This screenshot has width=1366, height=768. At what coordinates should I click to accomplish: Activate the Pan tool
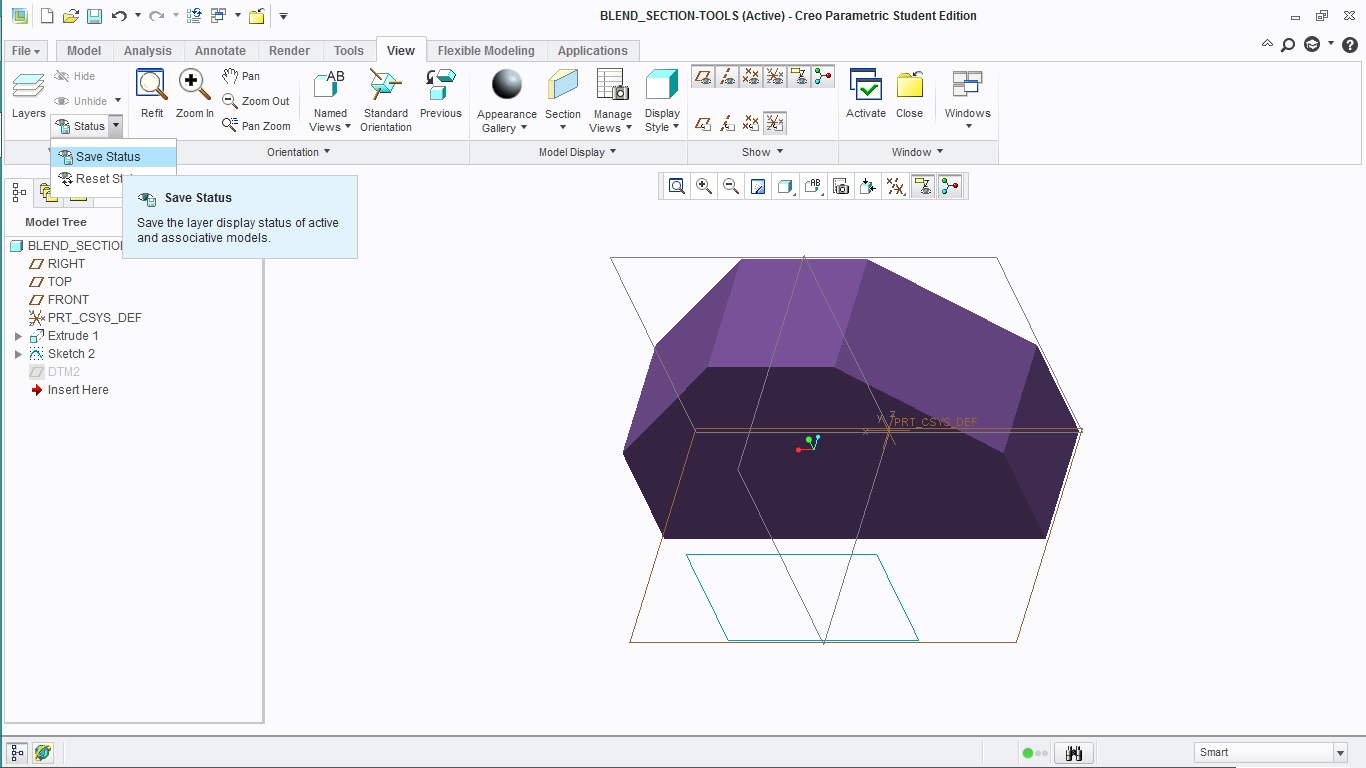(241, 76)
